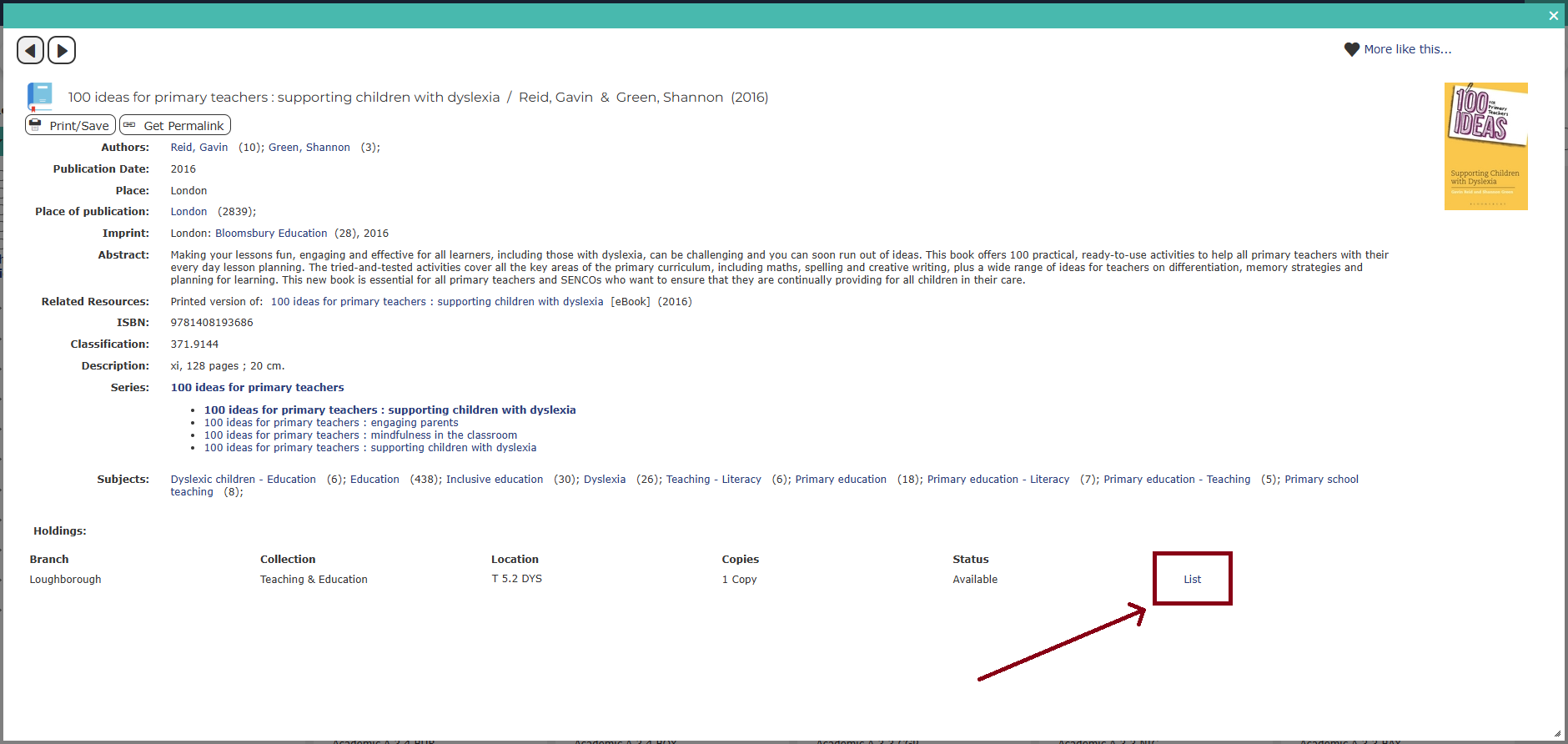1568x744 pixels.
Task: Open the 100 ideas for primary teachers series heading
Action: coord(257,388)
